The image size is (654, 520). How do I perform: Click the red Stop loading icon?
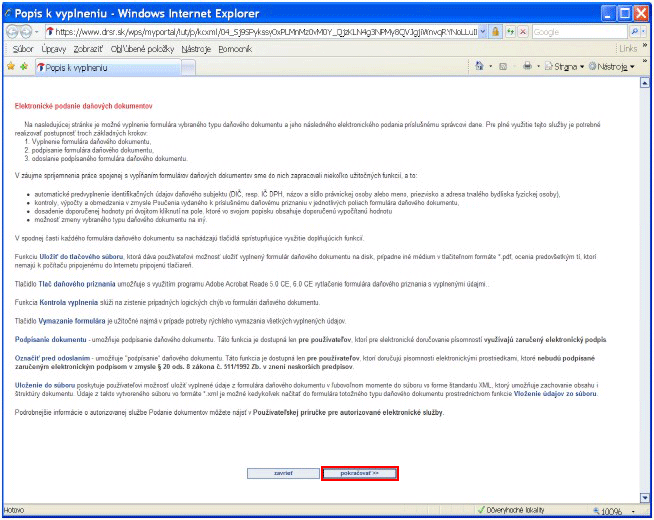coord(523,32)
